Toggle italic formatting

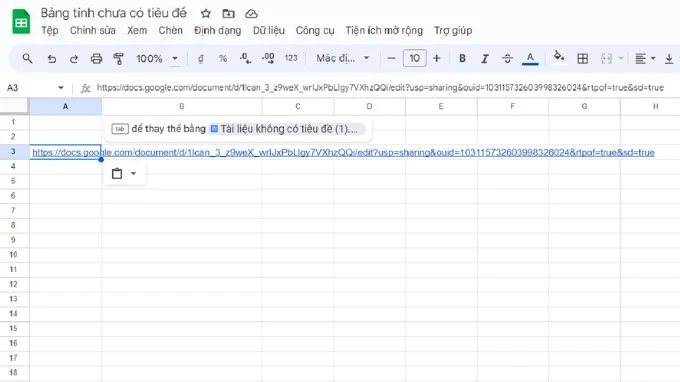(x=485, y=59)
